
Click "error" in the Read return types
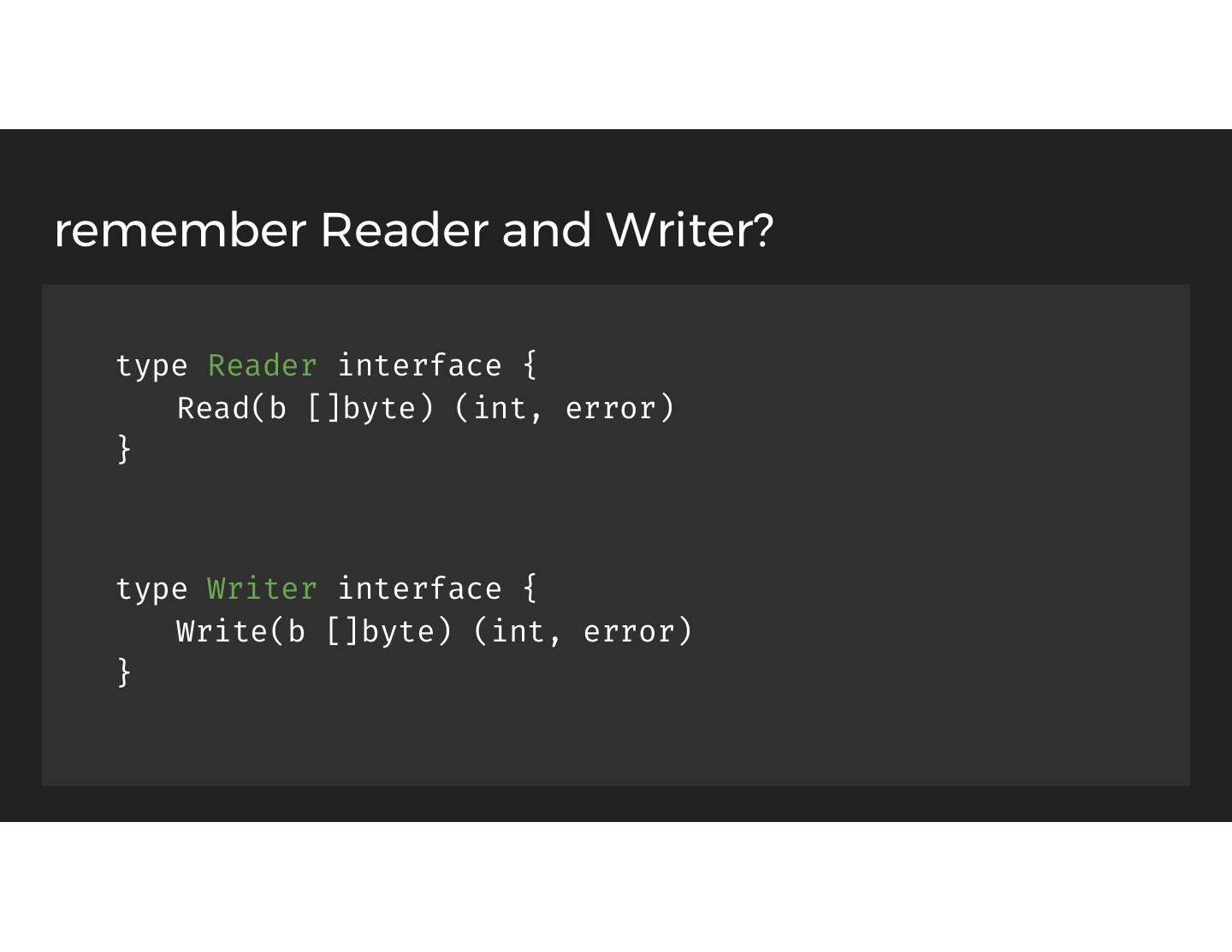[x=611, y=409]
